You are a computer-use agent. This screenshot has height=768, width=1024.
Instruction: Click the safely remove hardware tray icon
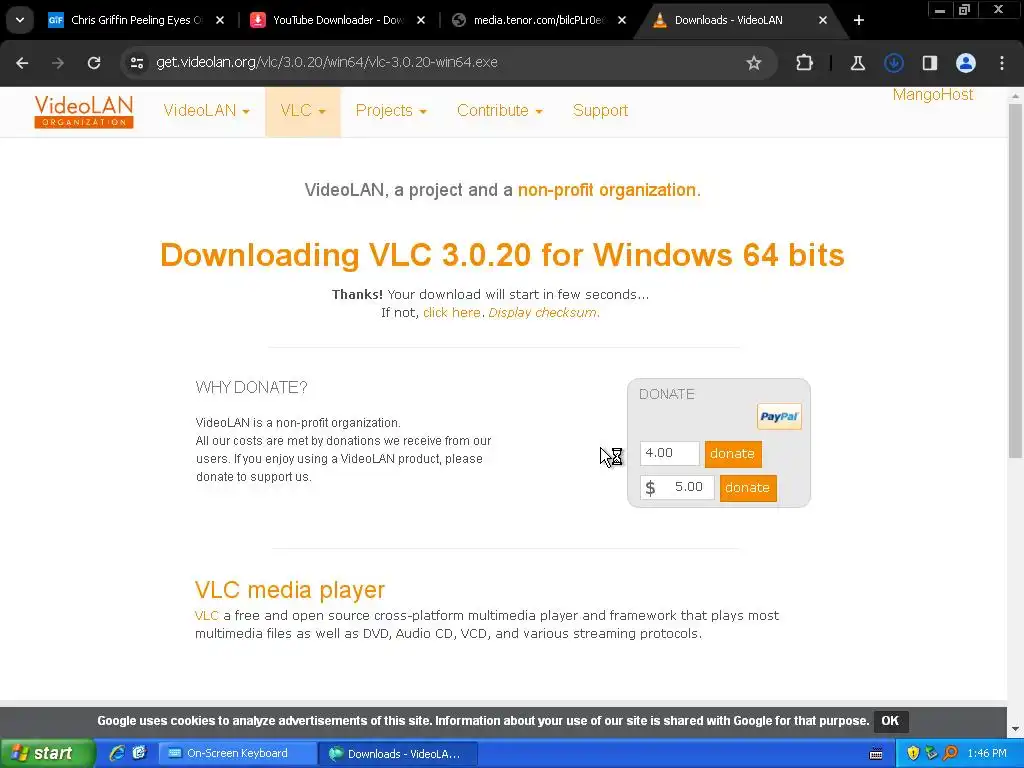point(931,754)
